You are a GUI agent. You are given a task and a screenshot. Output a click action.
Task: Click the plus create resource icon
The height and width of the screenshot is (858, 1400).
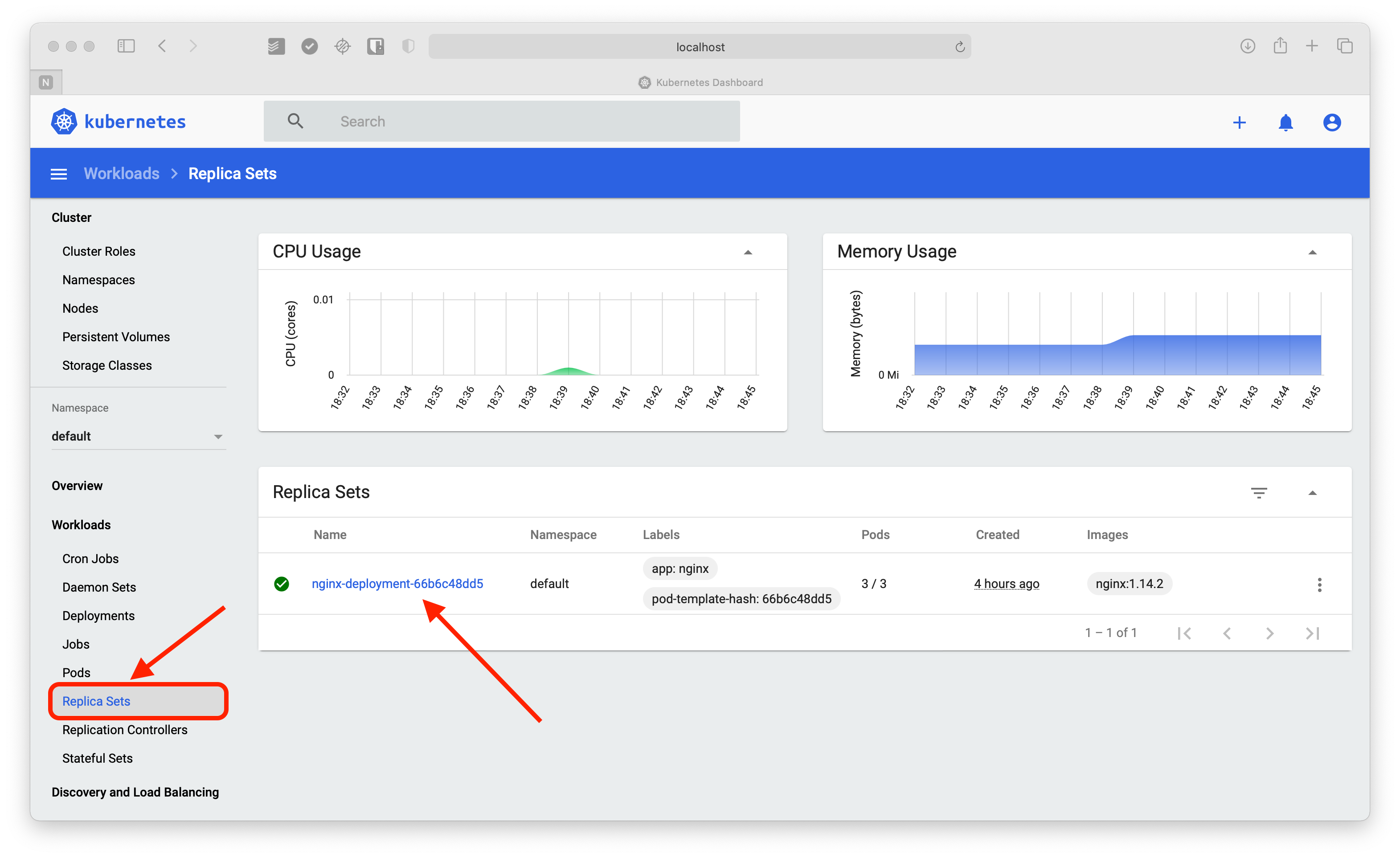tap(1239, 122)
